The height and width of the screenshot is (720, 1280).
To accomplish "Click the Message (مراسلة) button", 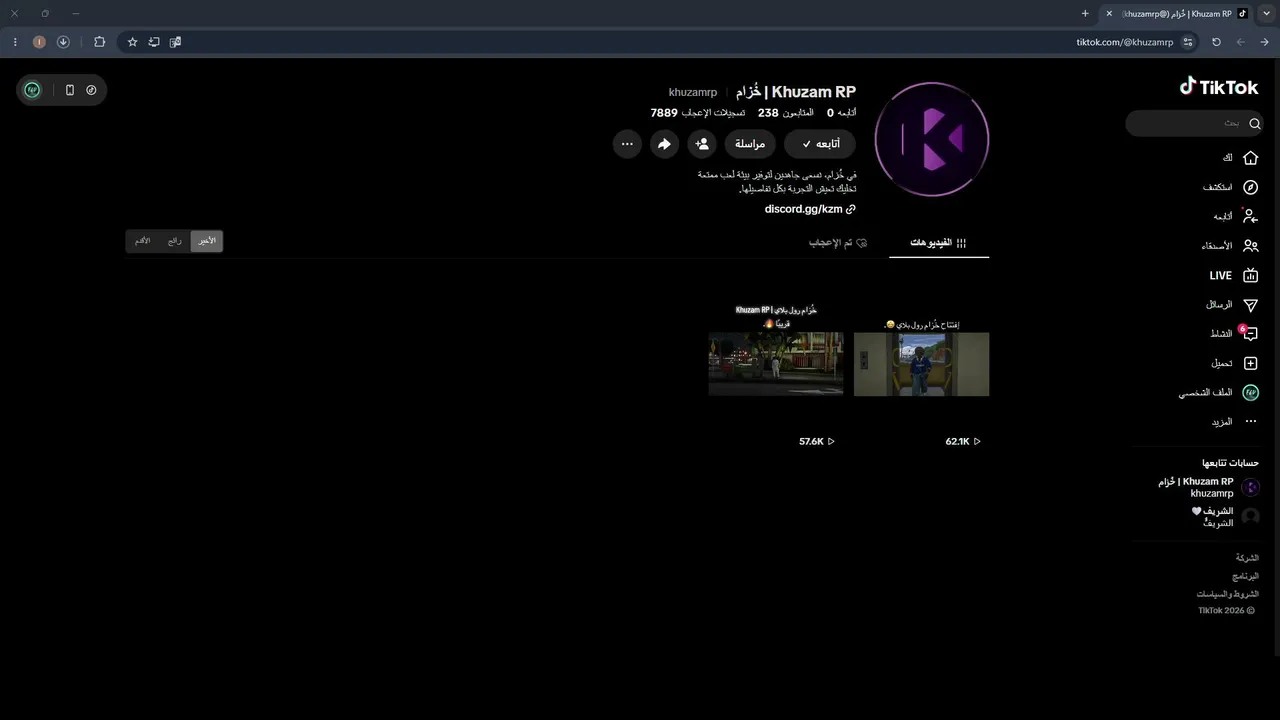I will point(750,144).
